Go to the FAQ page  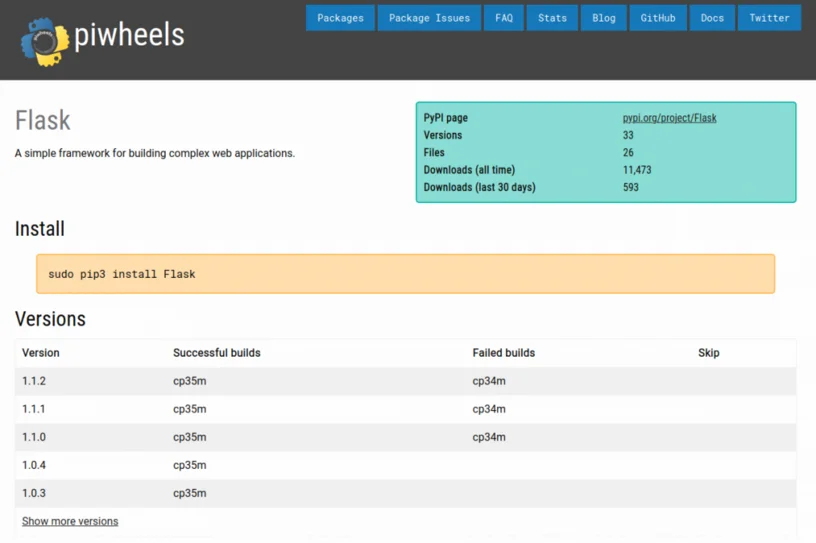(x=504, y=18)
